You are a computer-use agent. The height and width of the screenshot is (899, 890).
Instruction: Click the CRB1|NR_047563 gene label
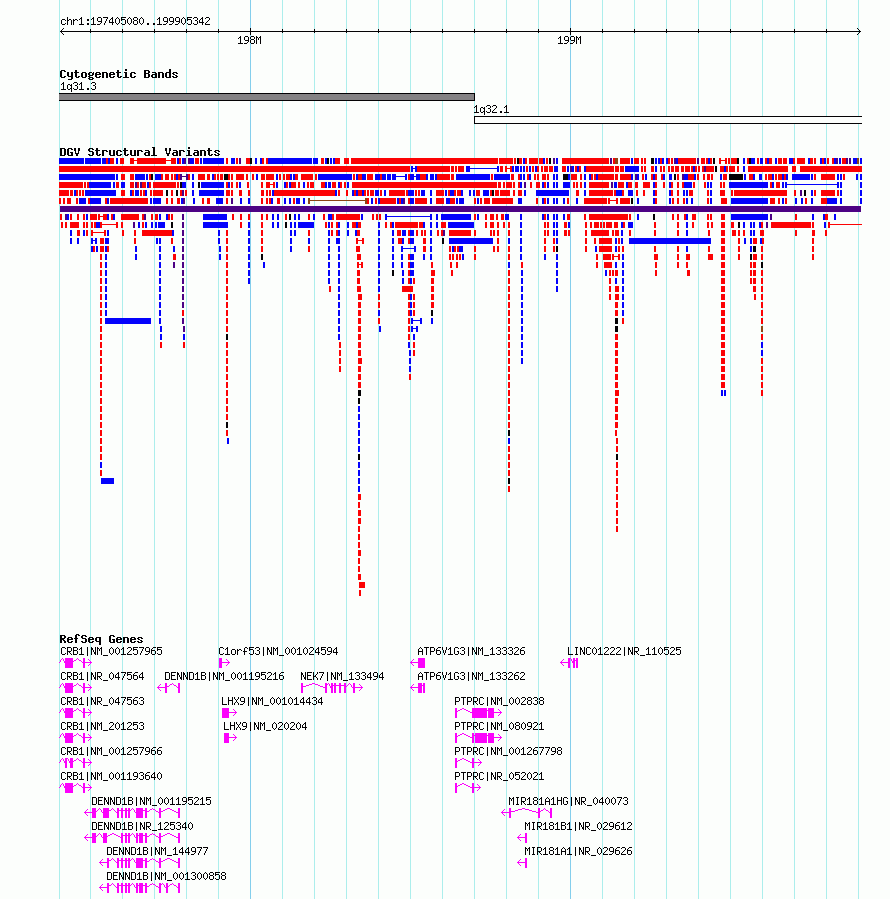102,701
